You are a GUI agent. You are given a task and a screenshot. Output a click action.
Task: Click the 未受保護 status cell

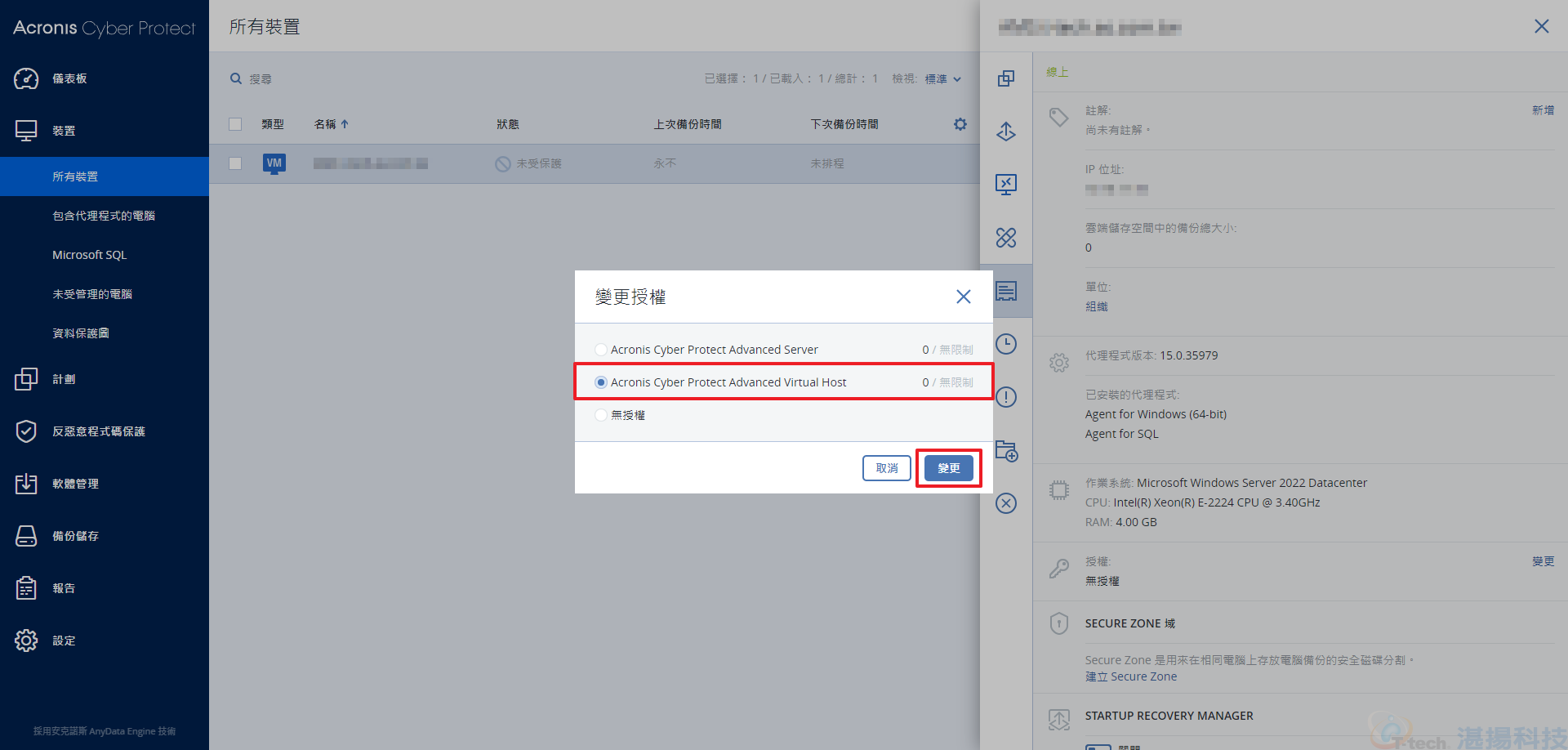click(x=529, y=163)
